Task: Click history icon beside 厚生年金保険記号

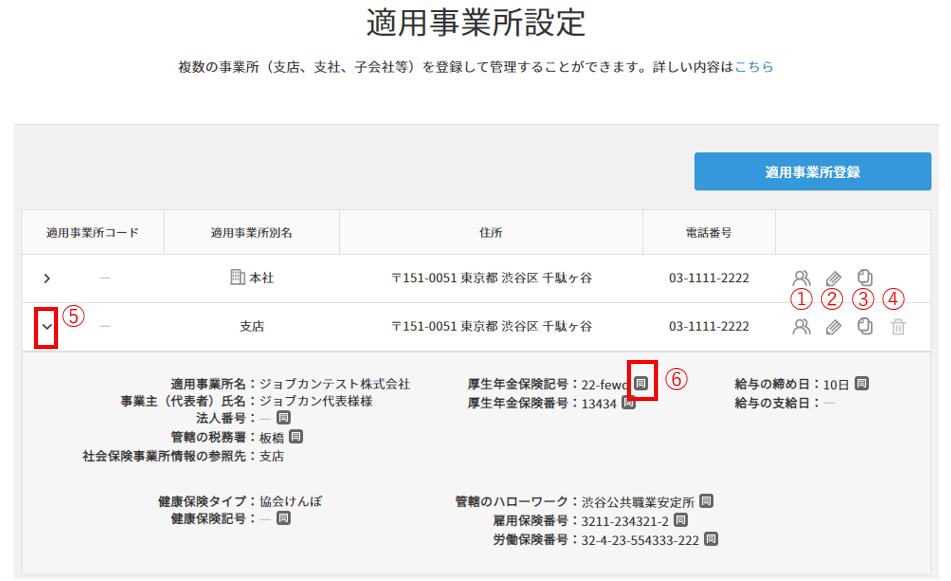Action: pyautogui.click(x=641, y=383)
